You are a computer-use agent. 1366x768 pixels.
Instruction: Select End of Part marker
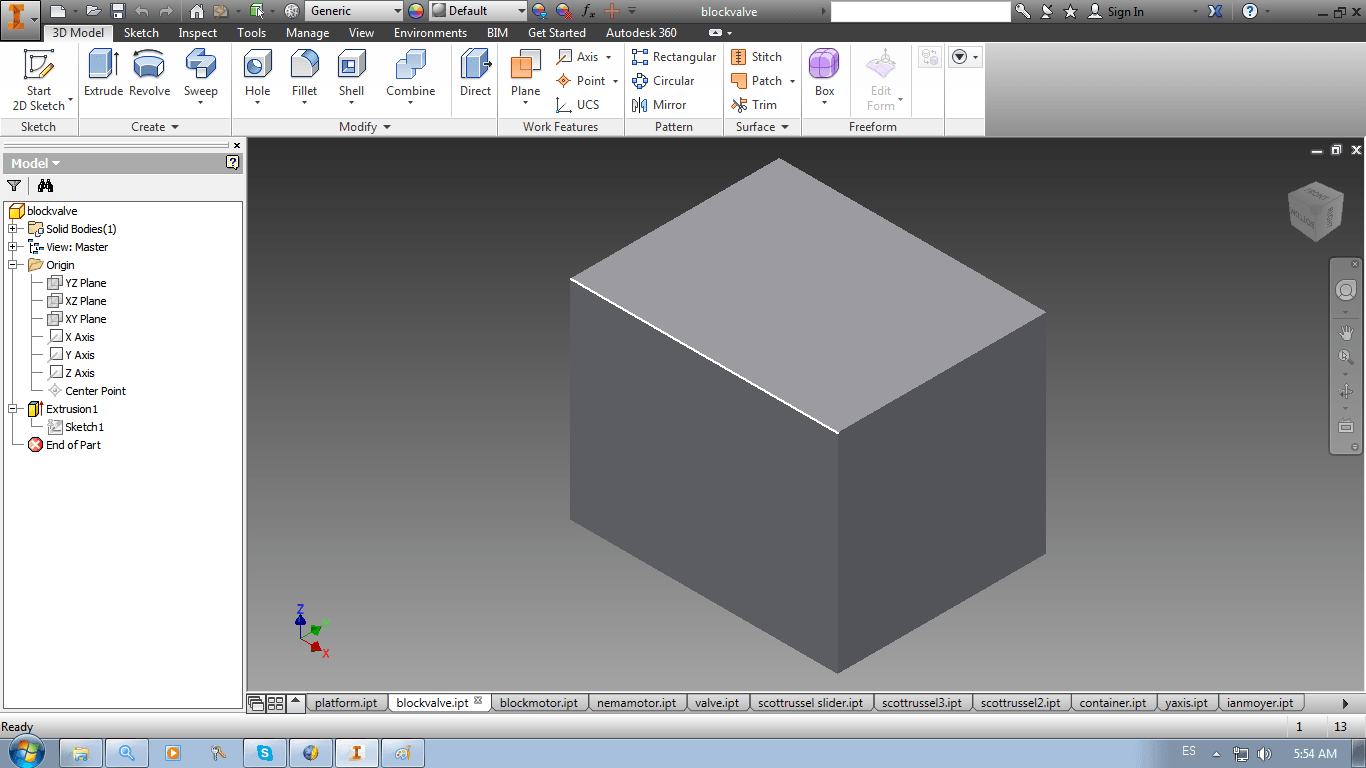(65, 445)
